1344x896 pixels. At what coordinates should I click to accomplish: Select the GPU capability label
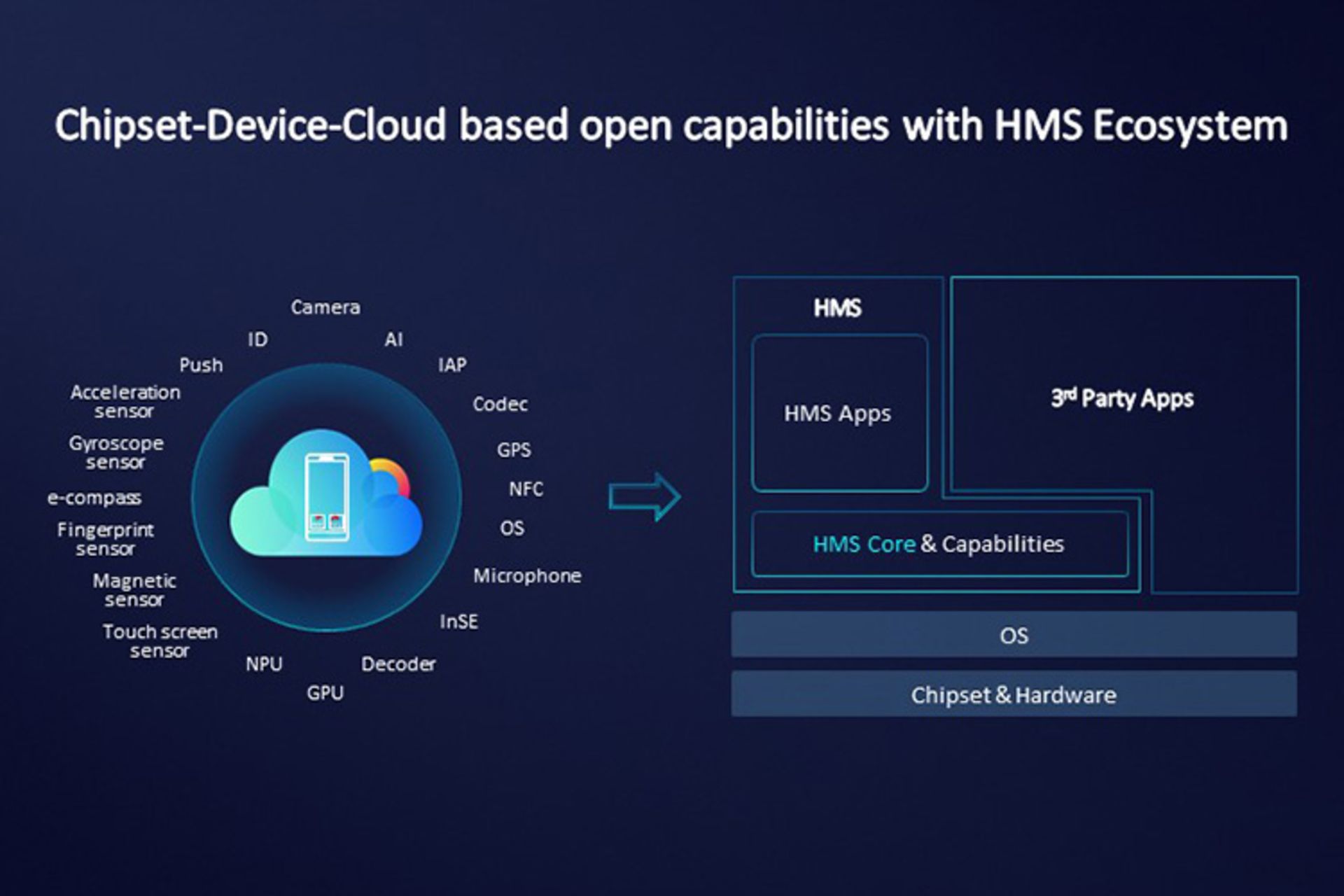[x=325, y=693]
